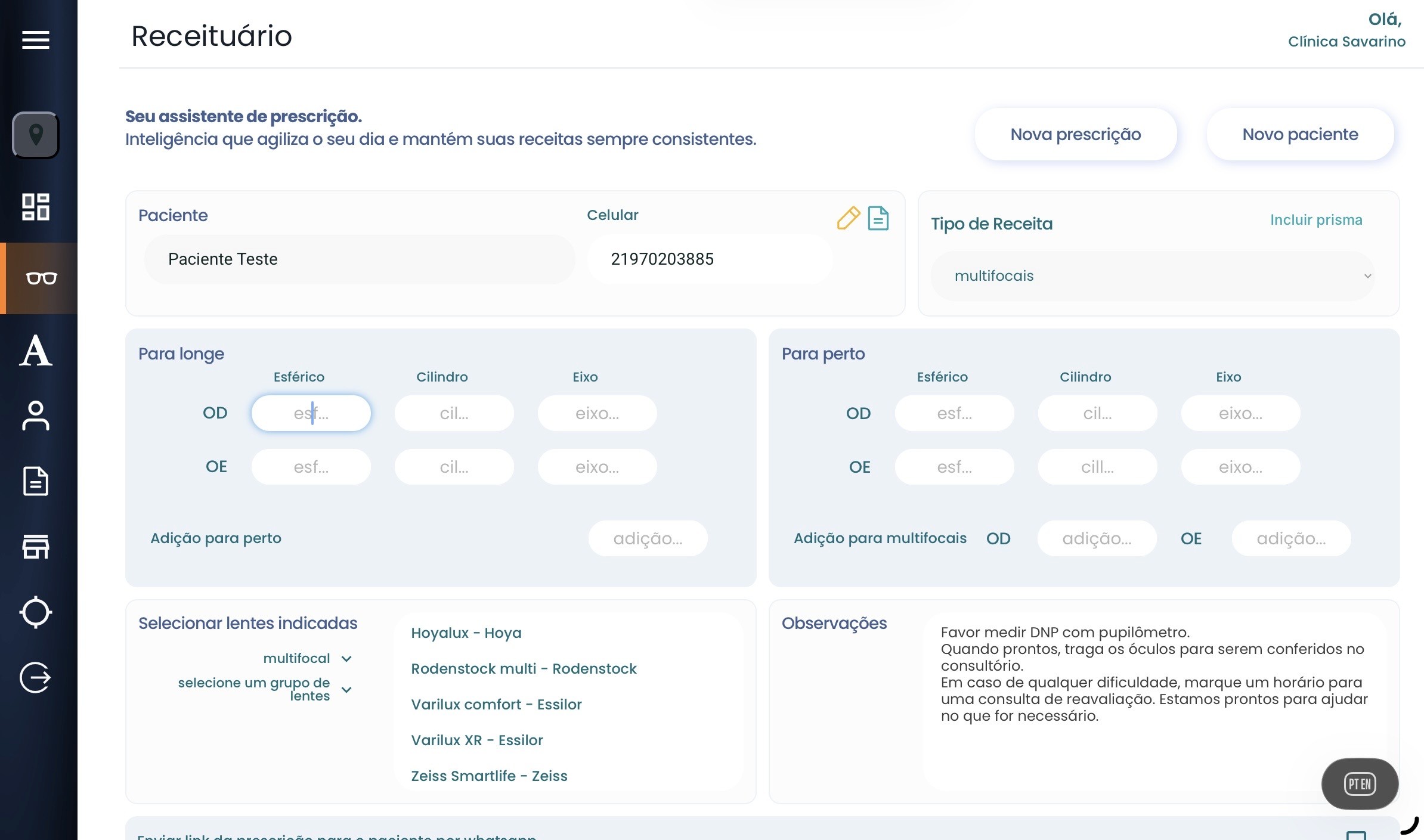Open the hamburger menu icon
1424x840 pixels.
point(36,40)
